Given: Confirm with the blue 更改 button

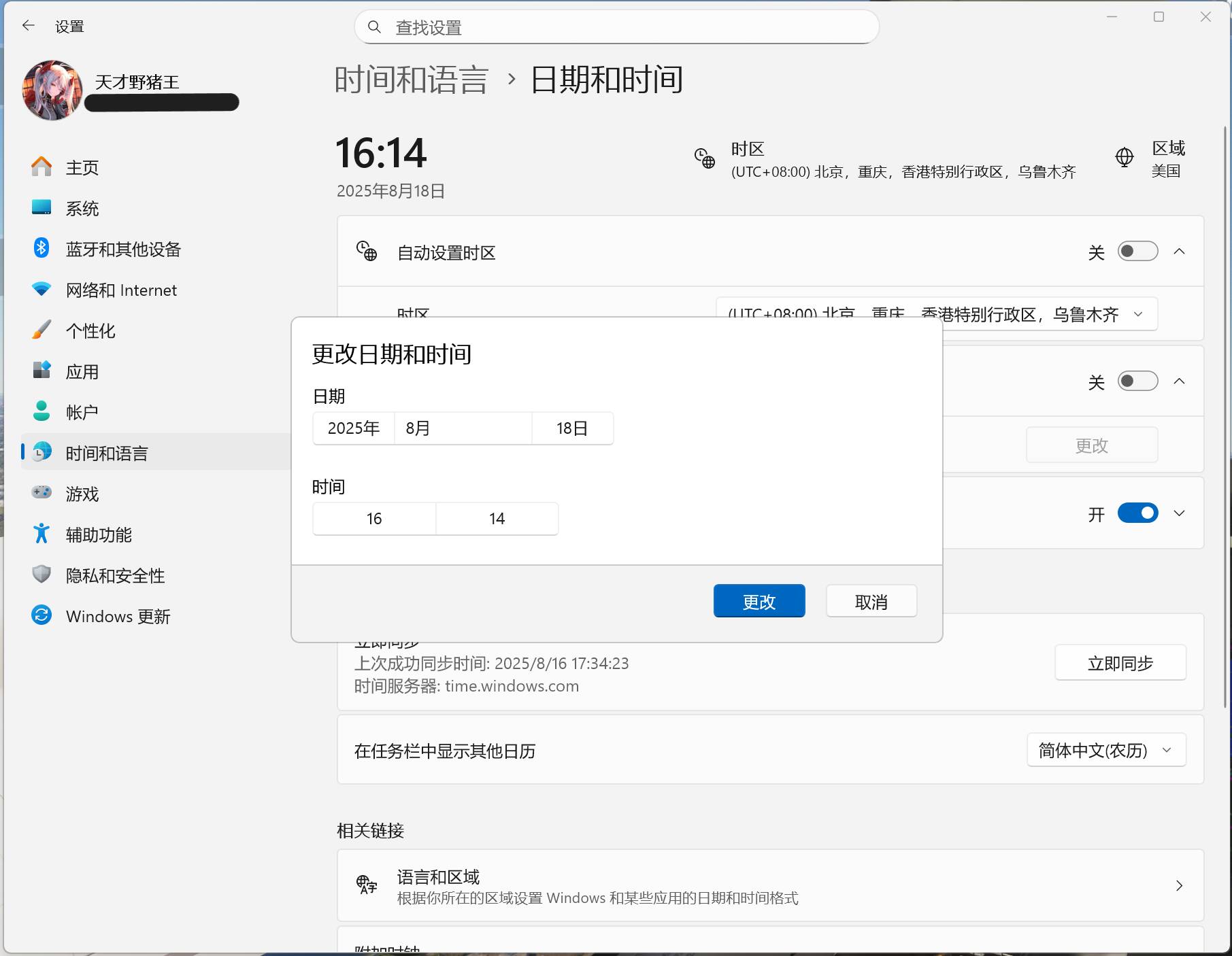Looking at the screenshot, I should point(759,602).
